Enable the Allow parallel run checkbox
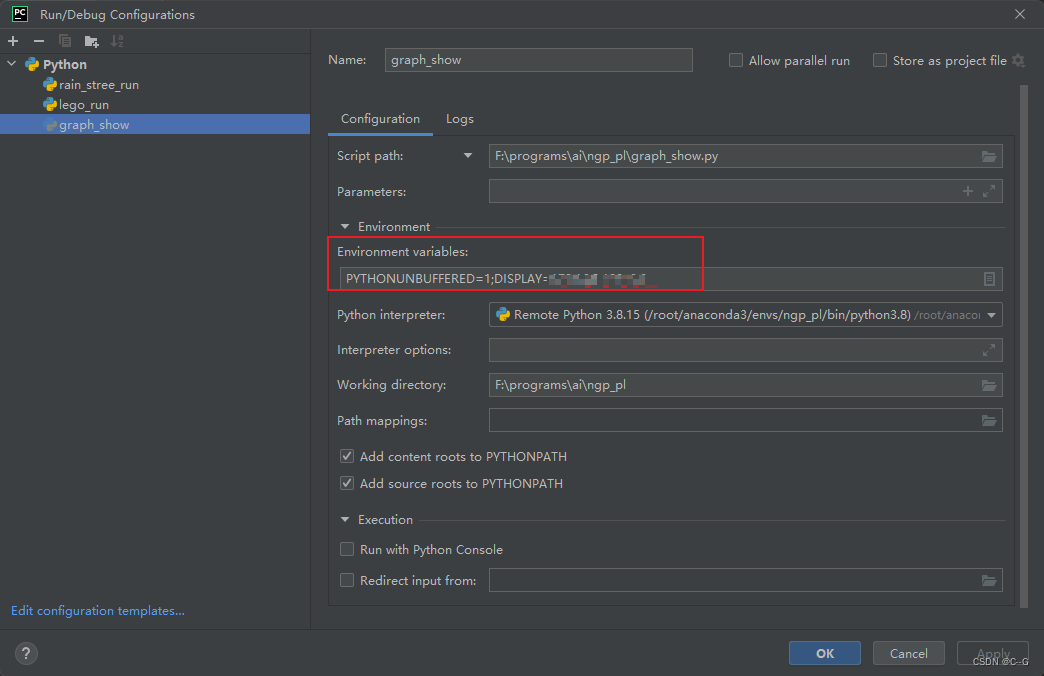 click(x=736, y=60)
